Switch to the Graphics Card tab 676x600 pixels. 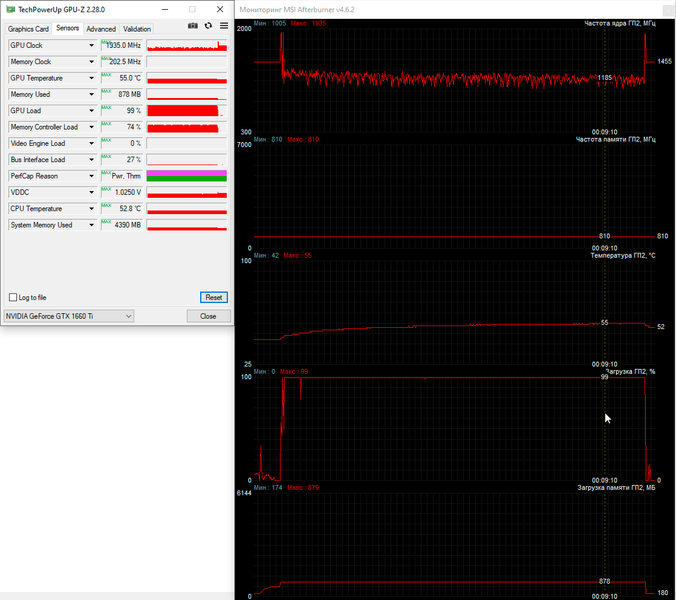point(28,29)
